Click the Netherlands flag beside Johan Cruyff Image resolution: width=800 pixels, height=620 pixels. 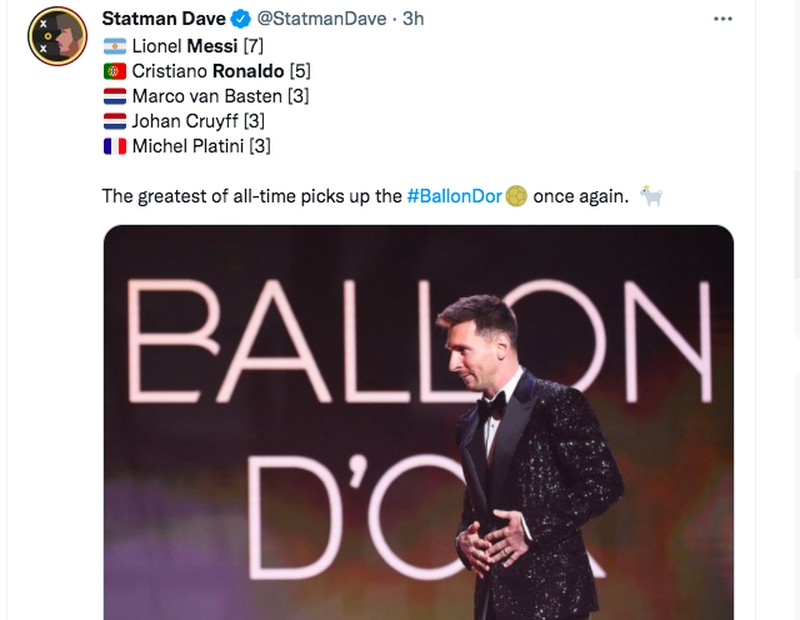point(113,123)
